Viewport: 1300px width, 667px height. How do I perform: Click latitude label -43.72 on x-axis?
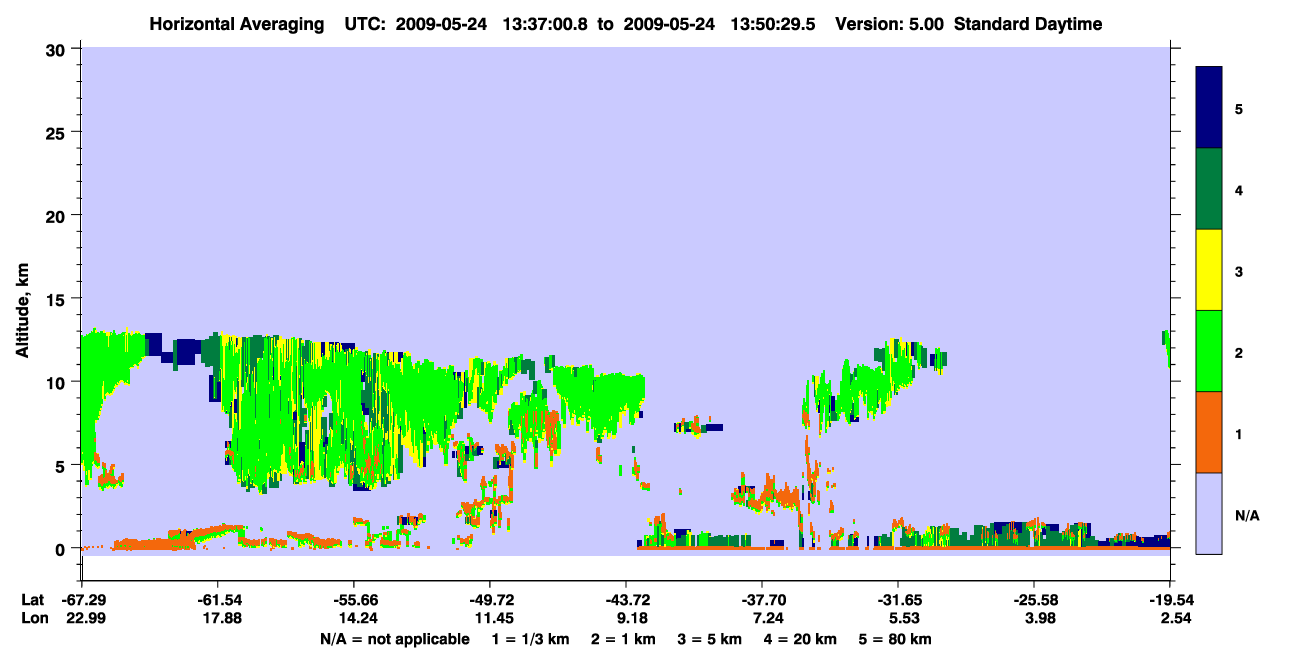[x=626, y=600]
